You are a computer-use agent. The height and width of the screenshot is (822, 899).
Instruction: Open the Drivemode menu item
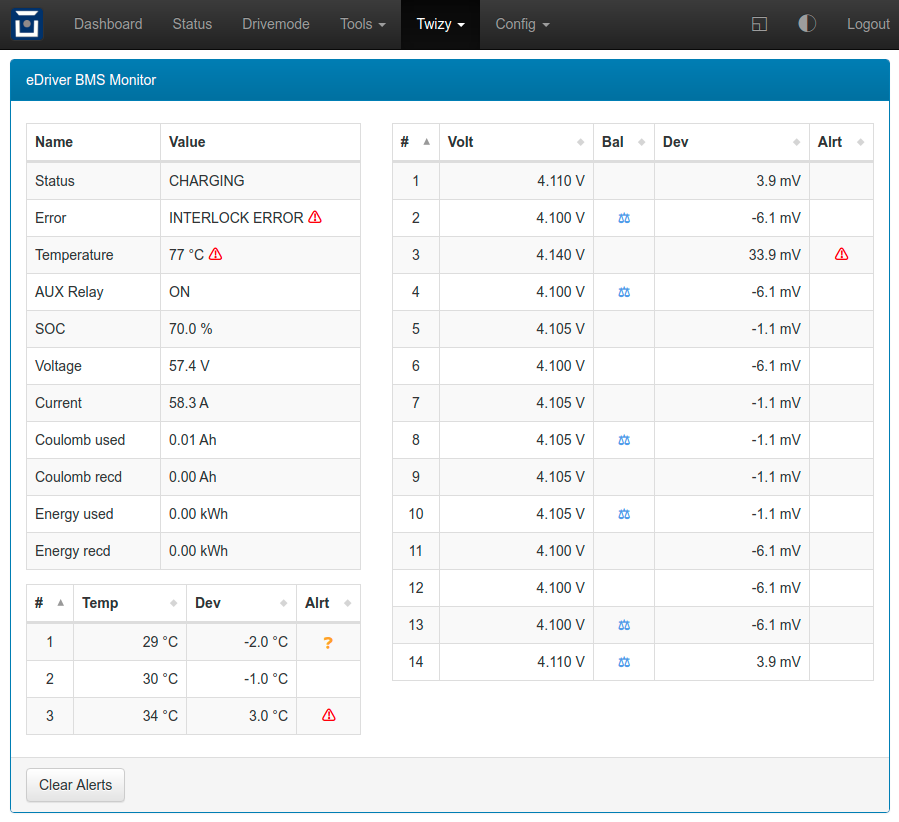276,24
